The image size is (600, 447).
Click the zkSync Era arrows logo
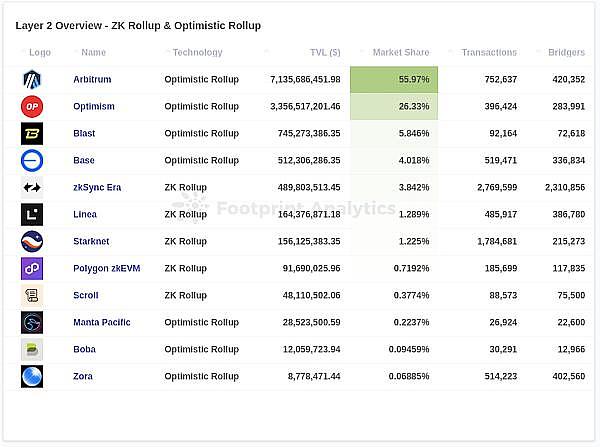coord(32,187)
